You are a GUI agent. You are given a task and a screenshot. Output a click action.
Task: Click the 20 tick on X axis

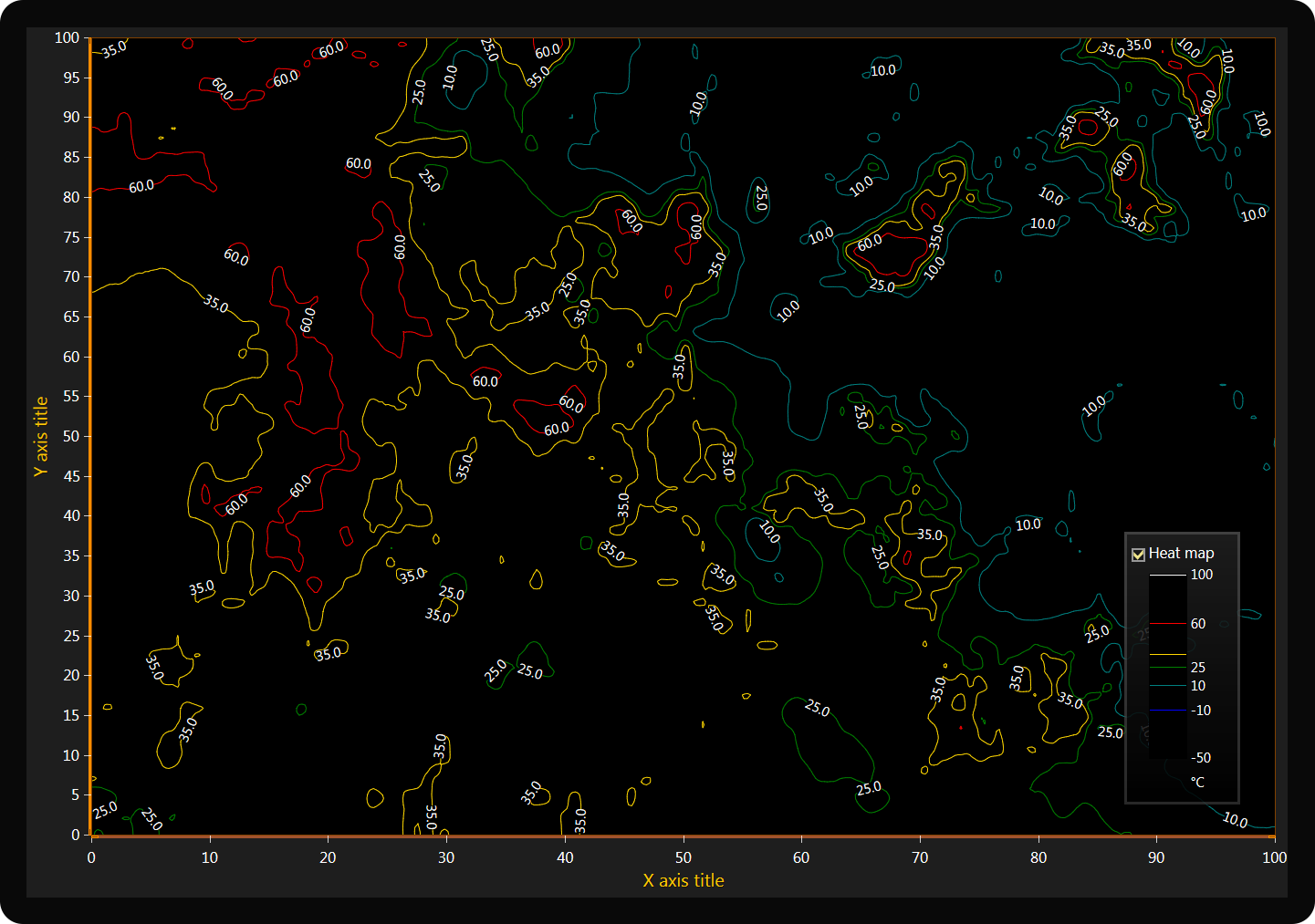click(328, 857)
